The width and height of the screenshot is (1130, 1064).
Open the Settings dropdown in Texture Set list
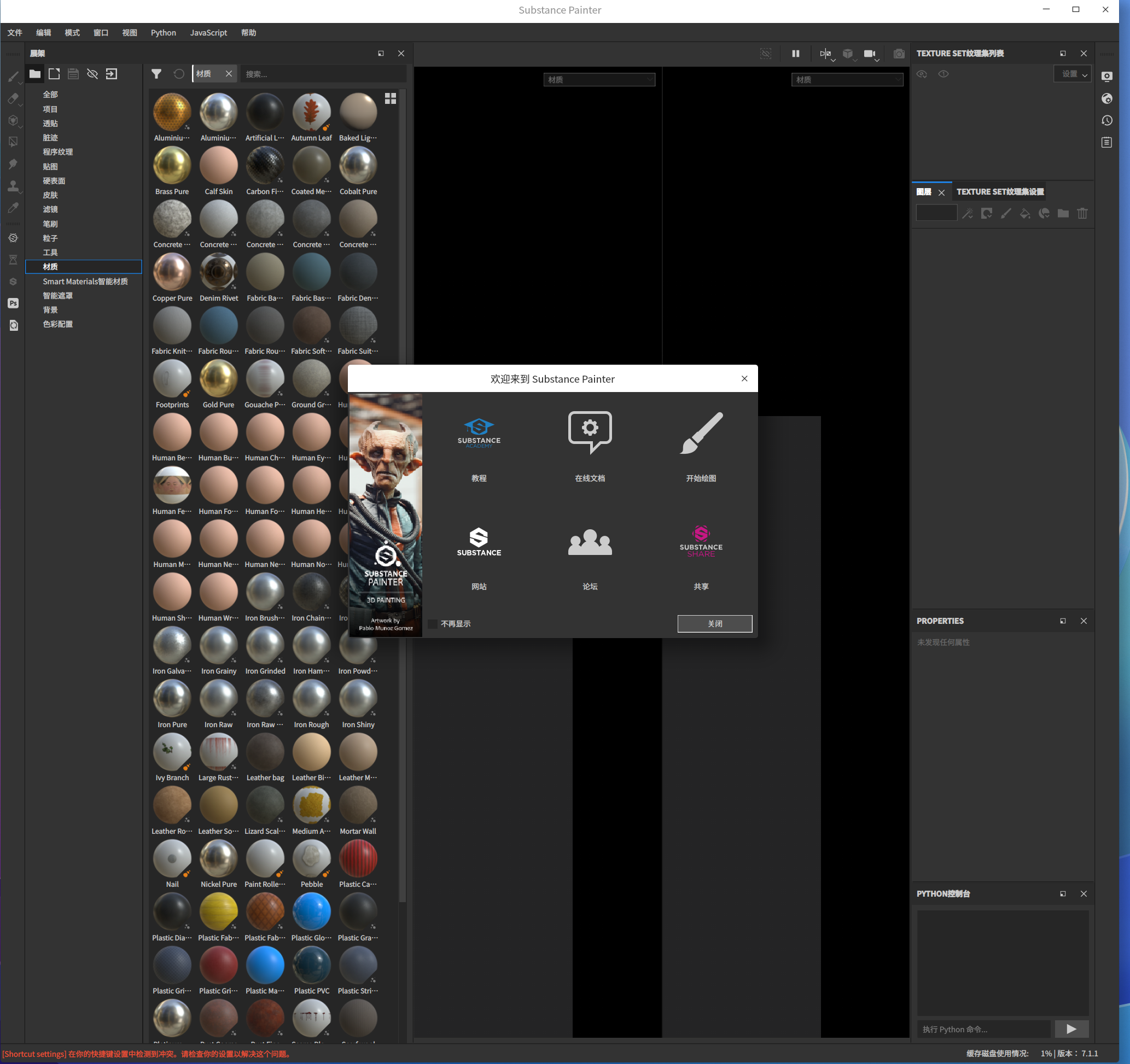(1073, 74)
